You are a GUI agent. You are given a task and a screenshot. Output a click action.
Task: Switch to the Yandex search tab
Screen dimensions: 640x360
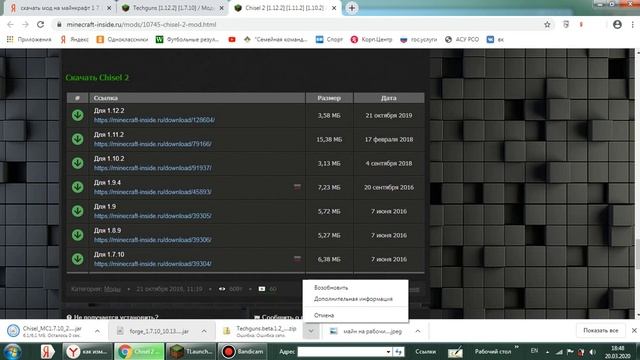[x=59, y=8]
